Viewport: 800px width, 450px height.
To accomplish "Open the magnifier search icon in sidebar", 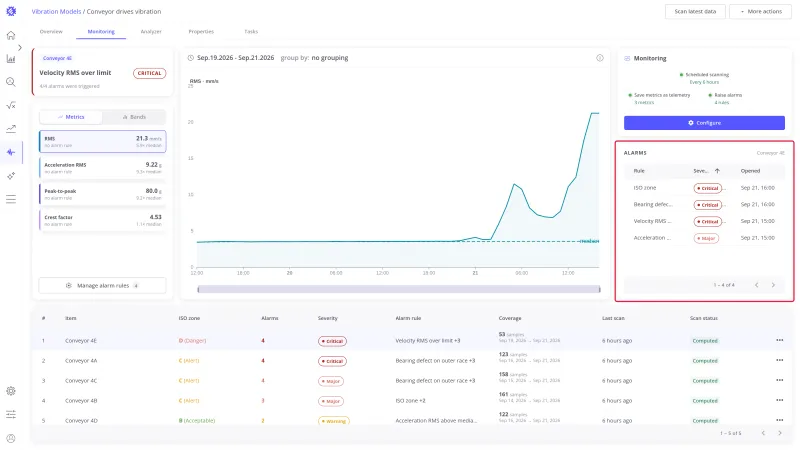I will (x=11, y=82).
